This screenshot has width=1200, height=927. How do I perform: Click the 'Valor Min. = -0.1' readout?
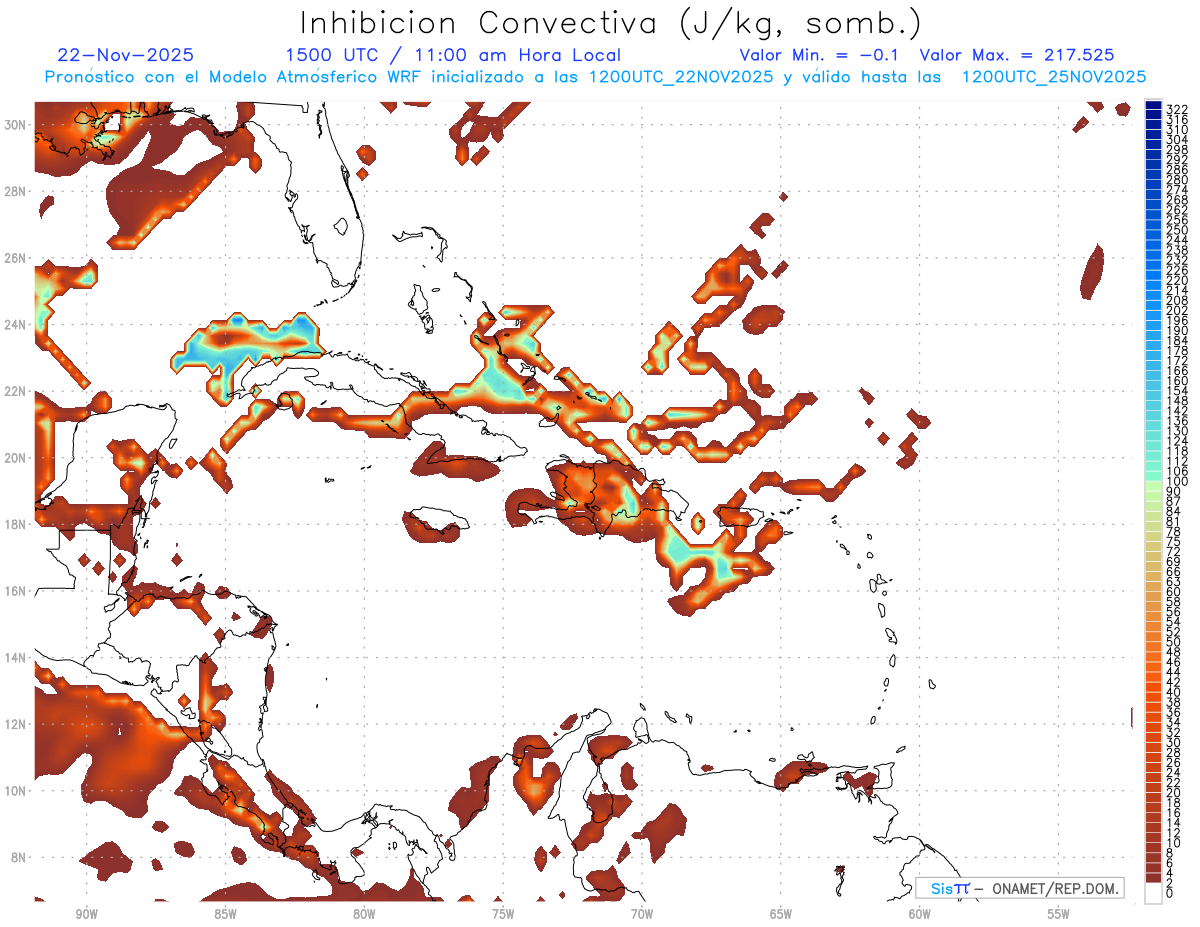click(820, 55)
